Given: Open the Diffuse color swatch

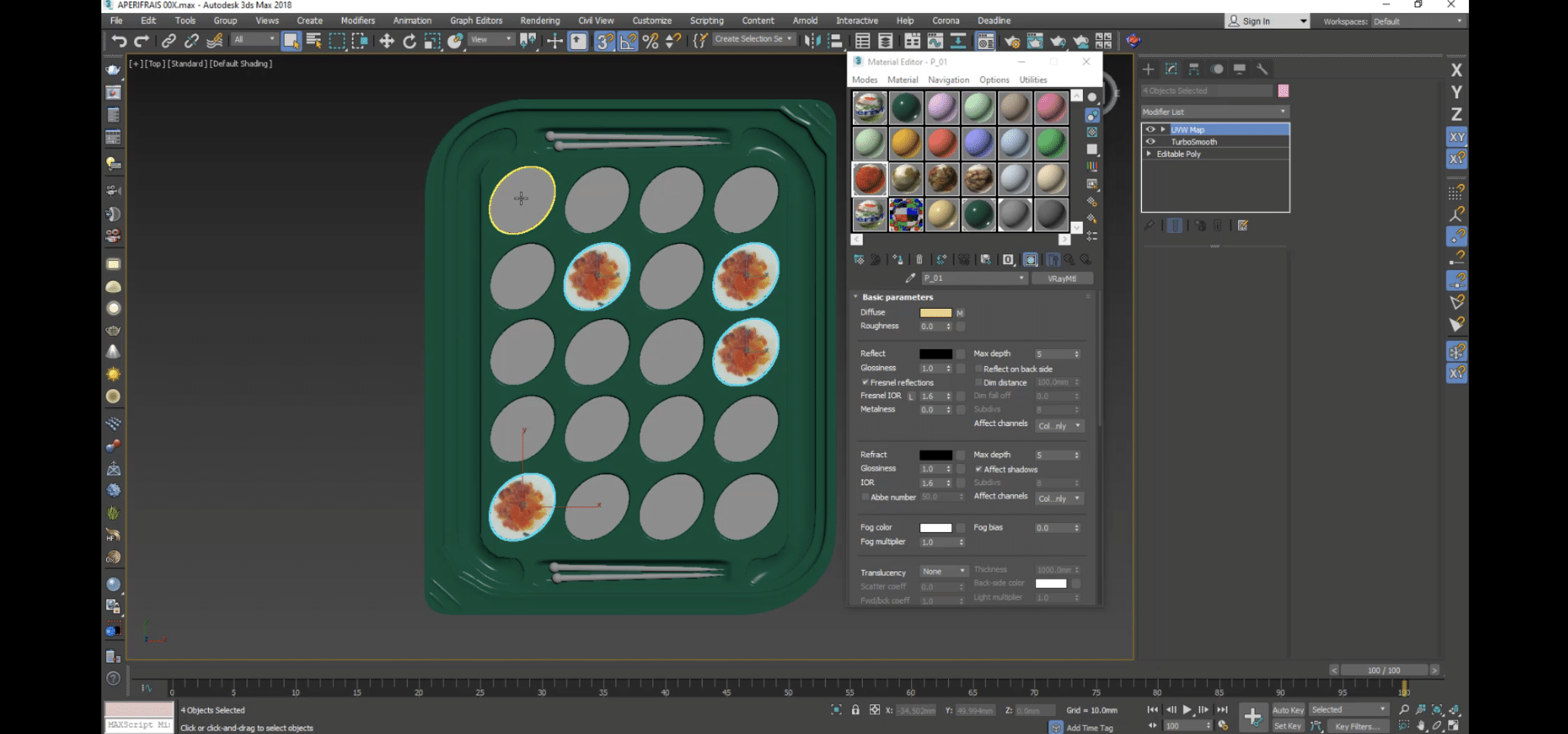Looking at the screenshot, I should (x=935, y=313).
